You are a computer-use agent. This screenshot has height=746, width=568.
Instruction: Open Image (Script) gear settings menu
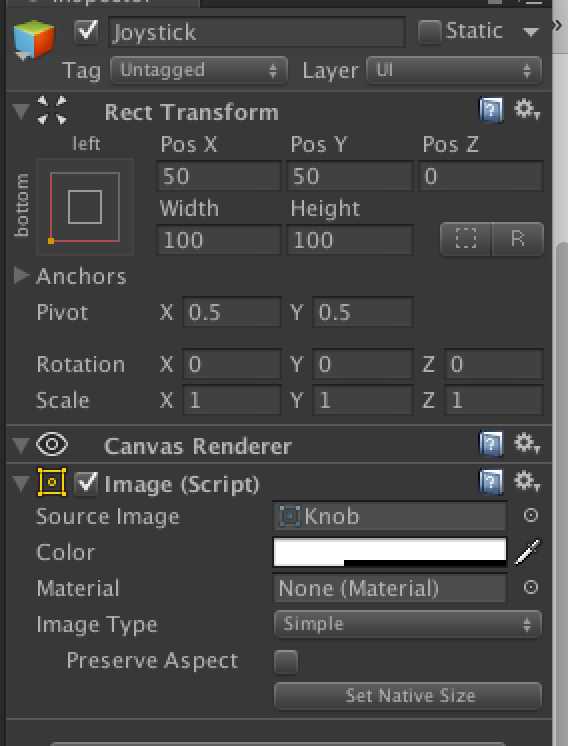point(527,481)
